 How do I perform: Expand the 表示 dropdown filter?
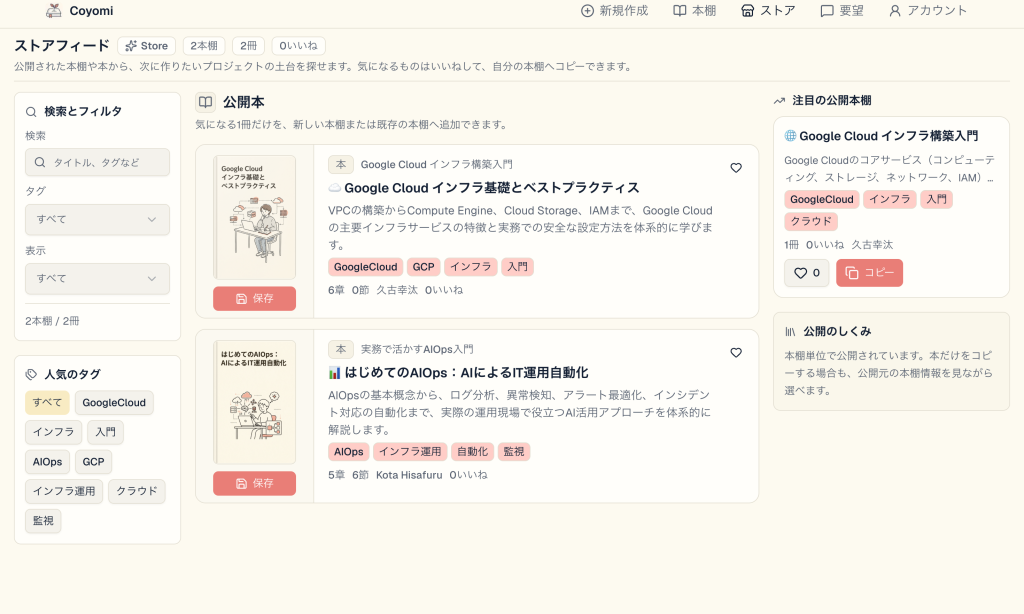point(97,279)
